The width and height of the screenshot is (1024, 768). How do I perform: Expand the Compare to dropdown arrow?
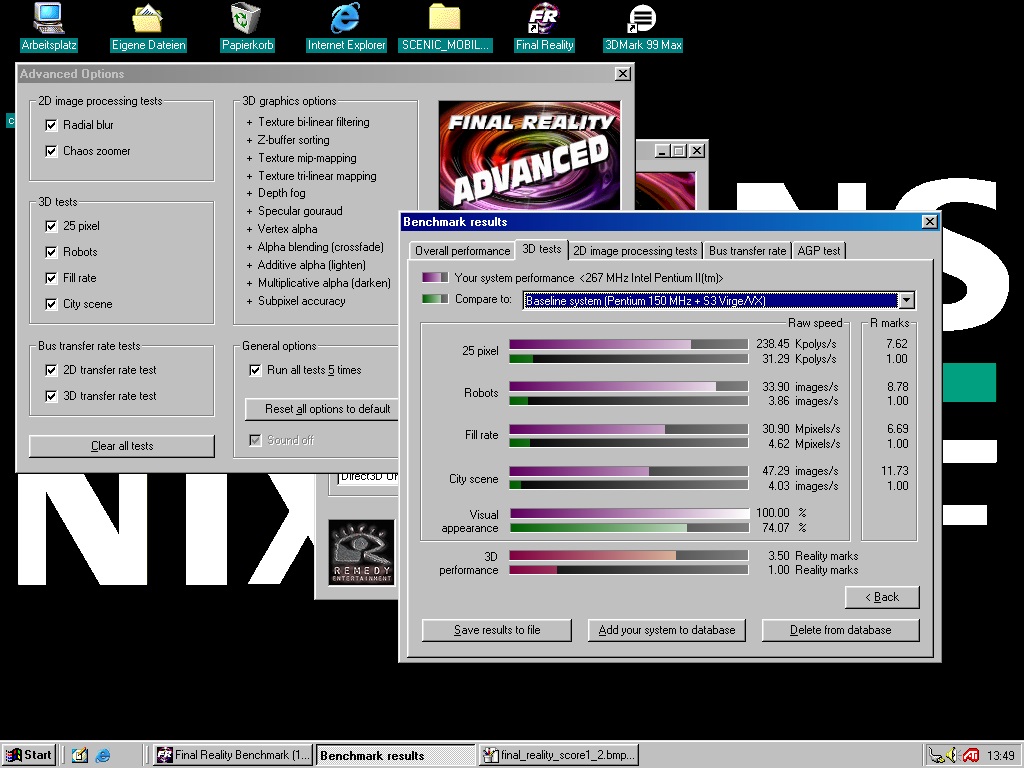(x=906, y=300)
